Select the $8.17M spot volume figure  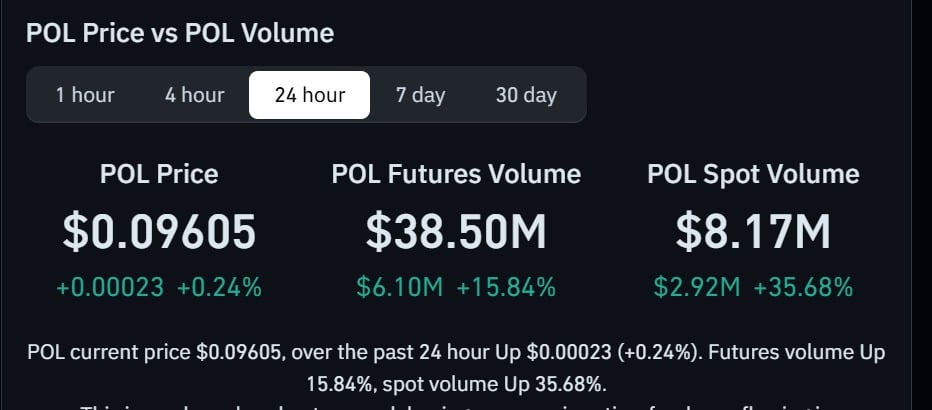(x=753, y=232)
